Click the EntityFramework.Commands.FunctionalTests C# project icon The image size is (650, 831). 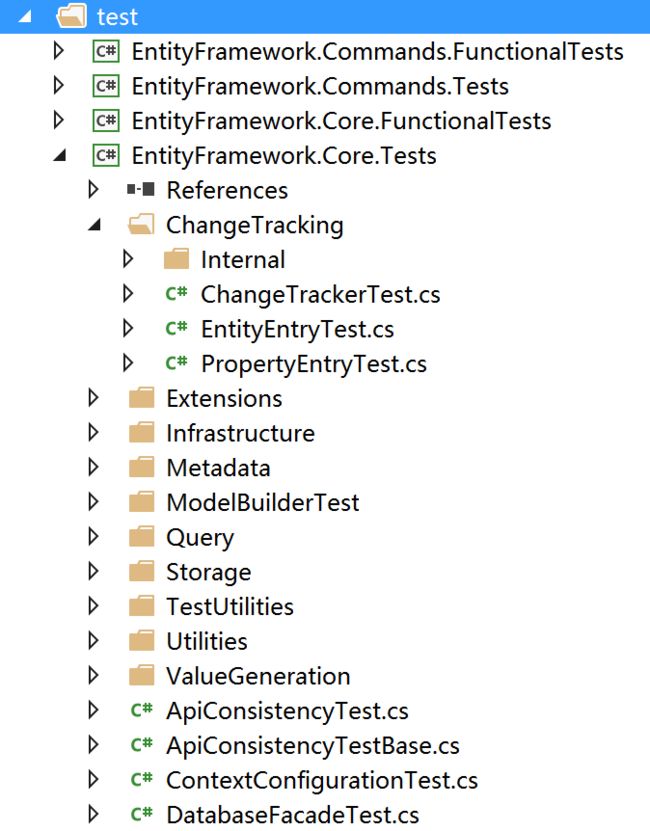tap(106, 51)
